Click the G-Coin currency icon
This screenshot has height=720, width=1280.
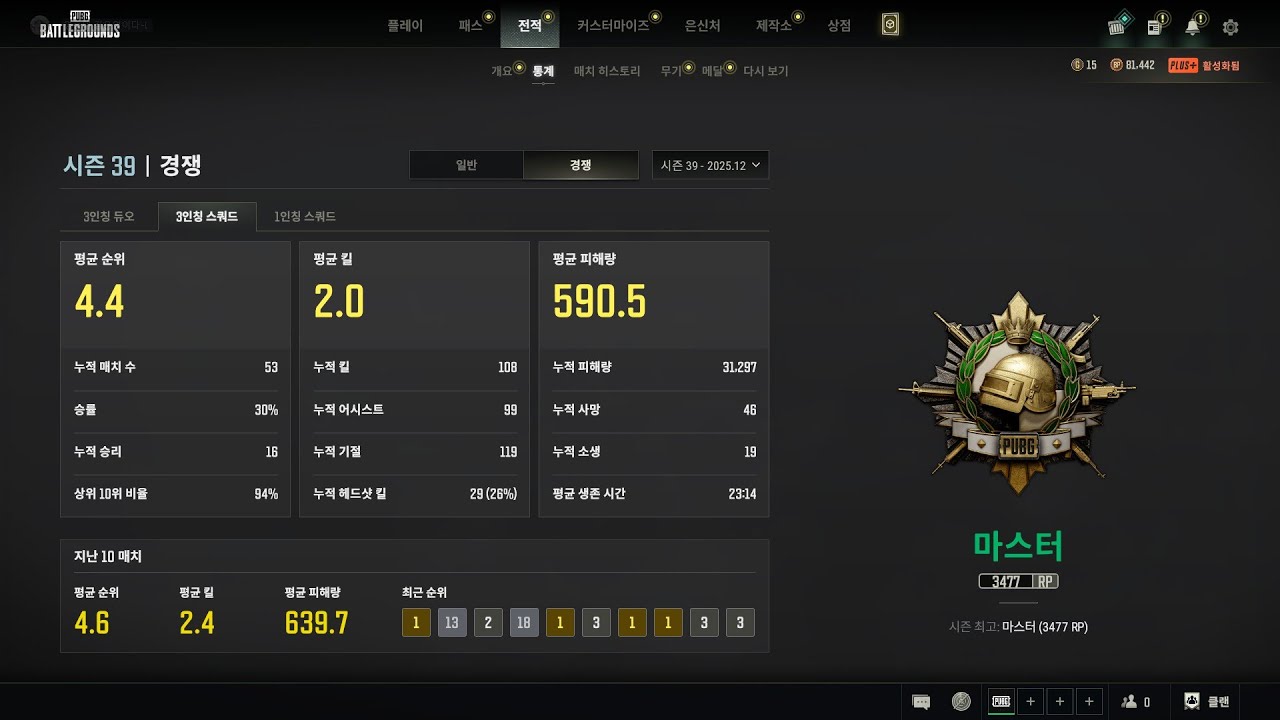[1077, 65]
